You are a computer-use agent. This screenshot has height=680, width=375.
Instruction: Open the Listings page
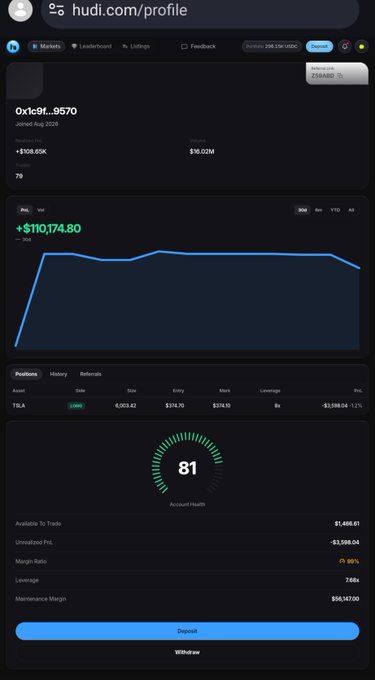136,46
